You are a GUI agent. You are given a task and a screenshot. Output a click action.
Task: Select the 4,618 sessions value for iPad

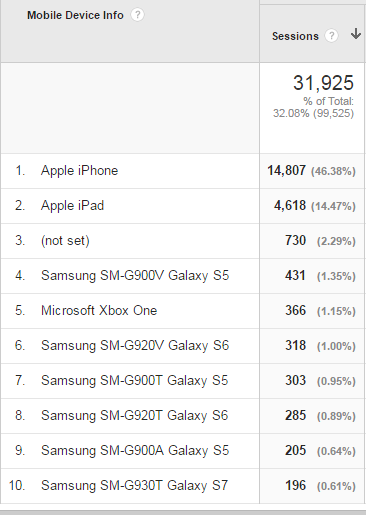click(290, 206)
